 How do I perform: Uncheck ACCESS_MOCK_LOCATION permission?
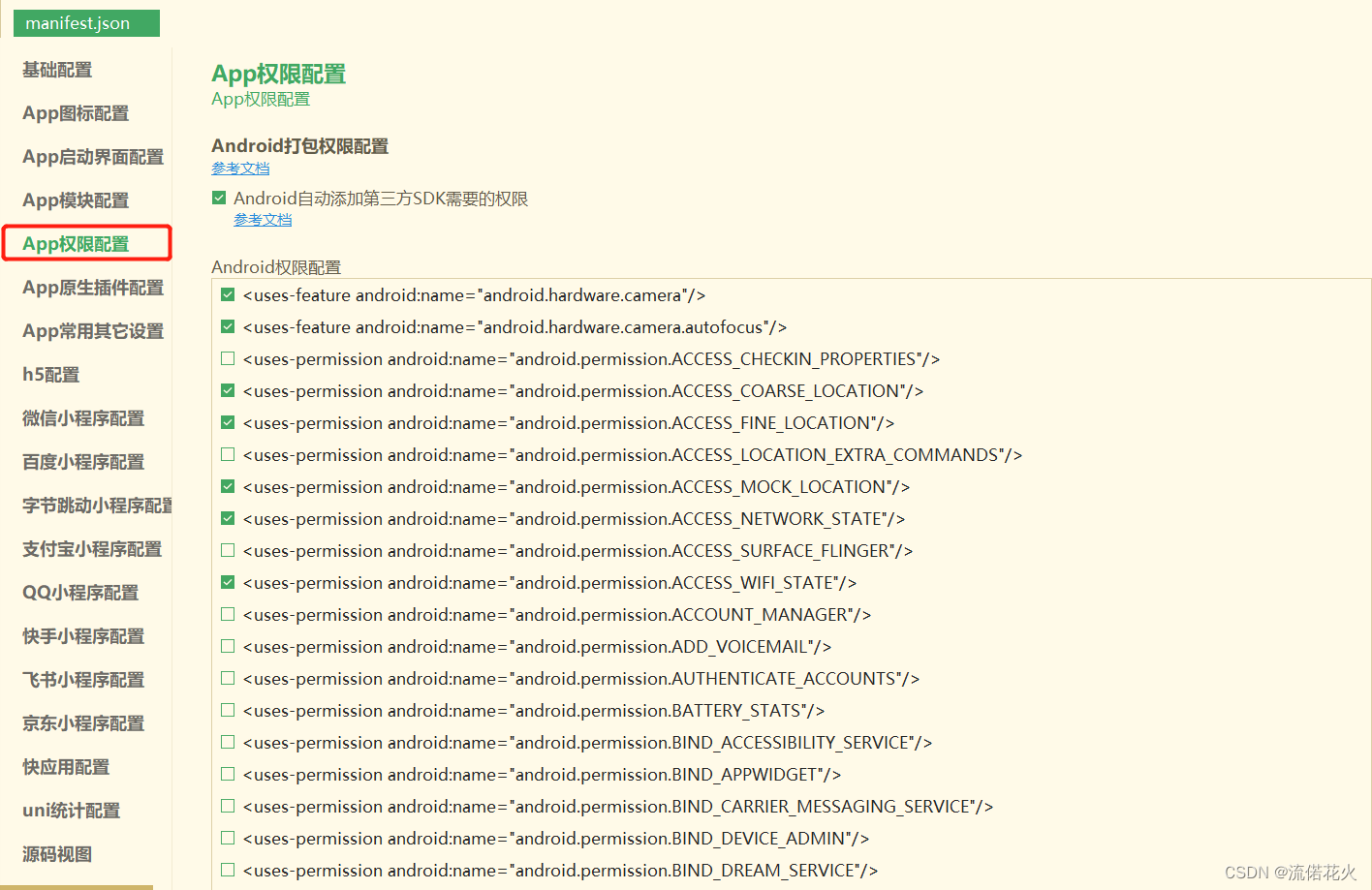click(228, 486)
